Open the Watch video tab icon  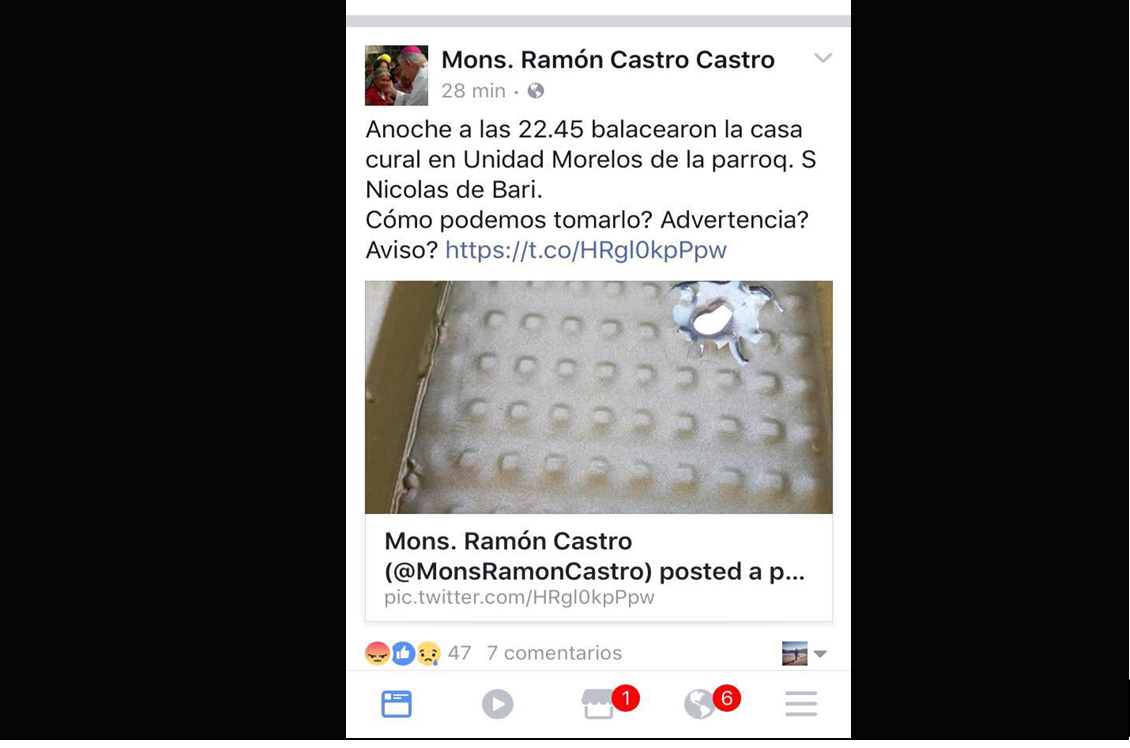point(497,704)
